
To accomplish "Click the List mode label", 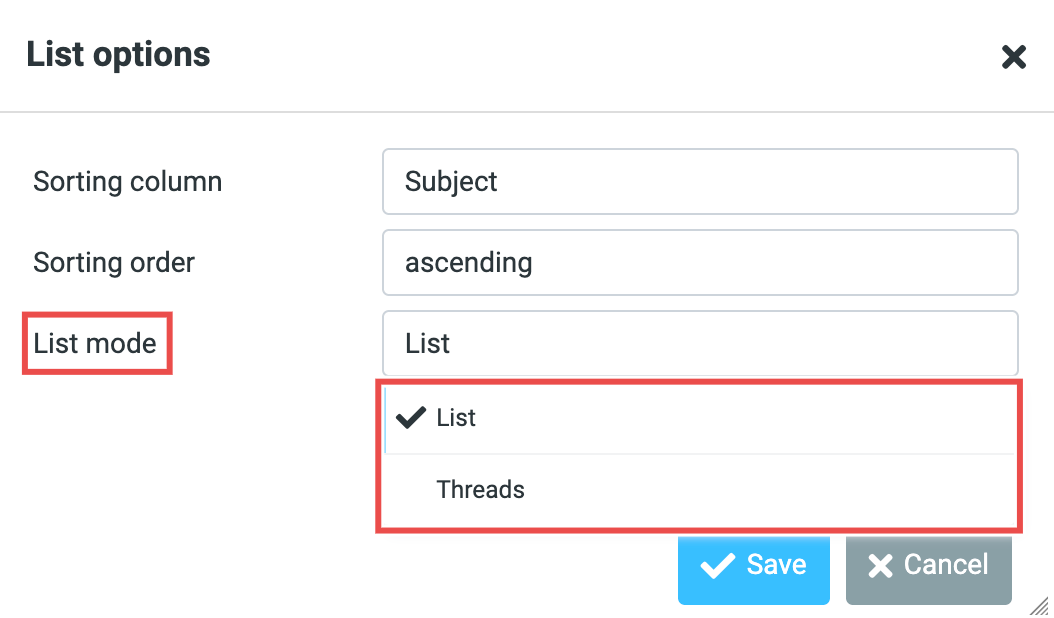I will [95, 344].
